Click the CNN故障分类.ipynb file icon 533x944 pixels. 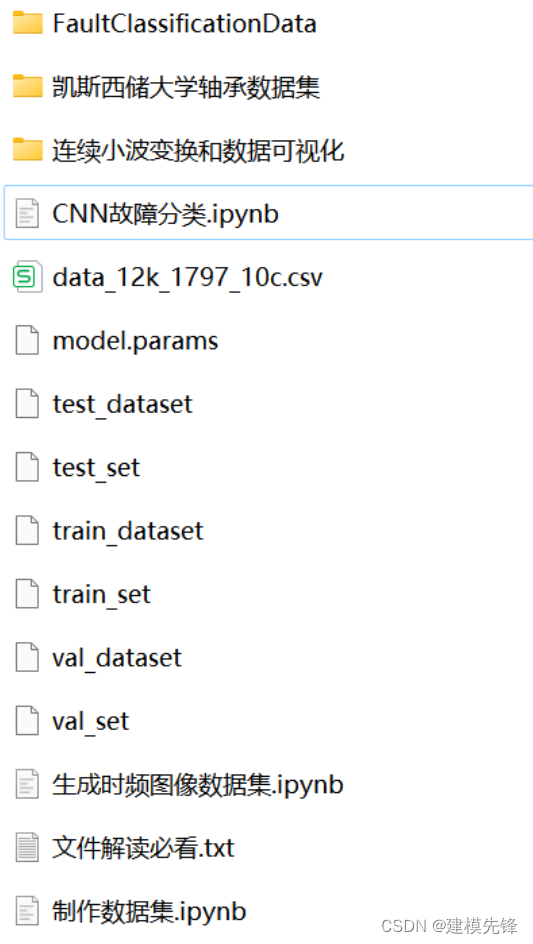tap(28, 213)
